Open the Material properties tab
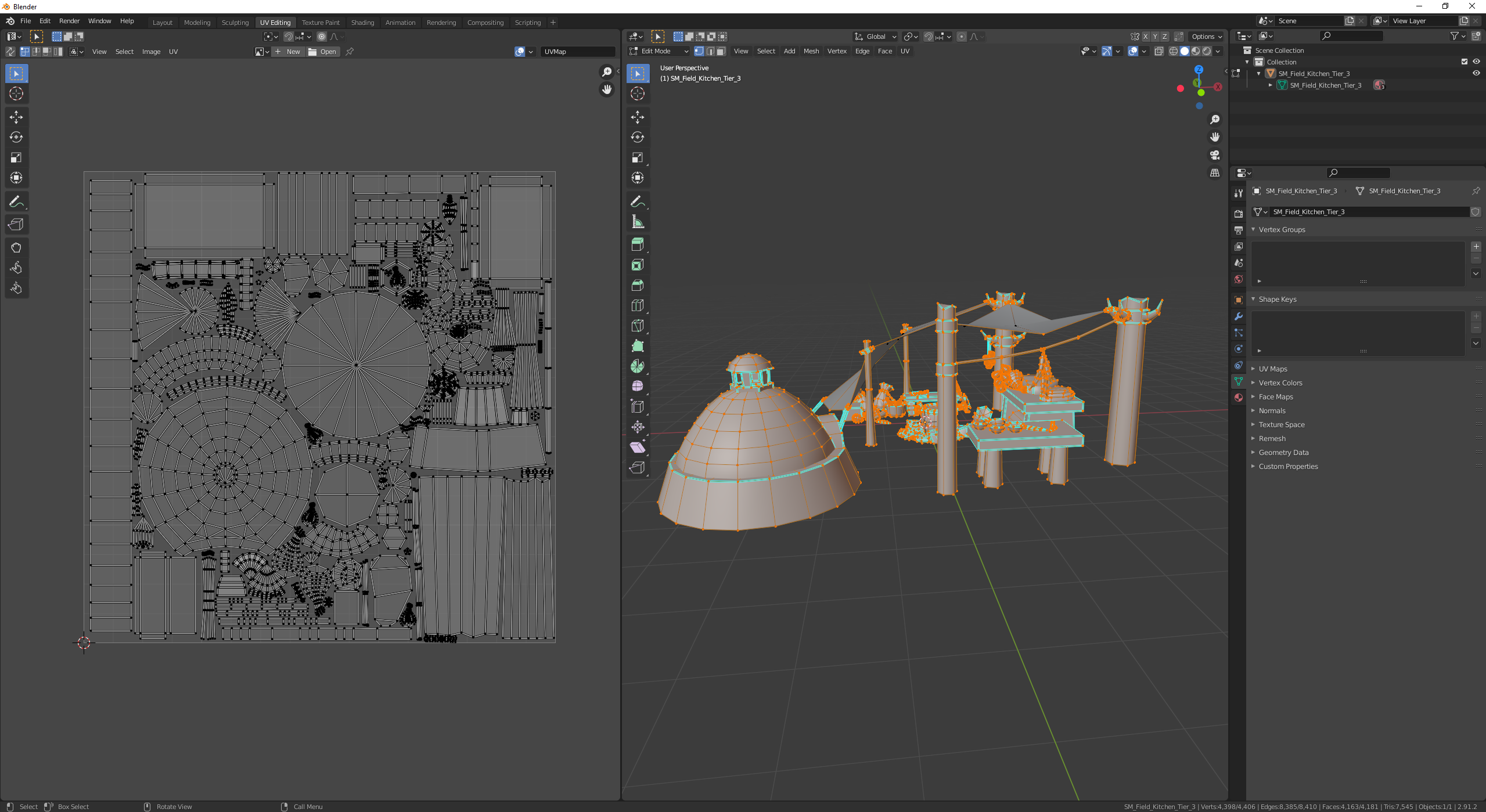Viewport: 1486px width, 812px height. coord(1239,398)
